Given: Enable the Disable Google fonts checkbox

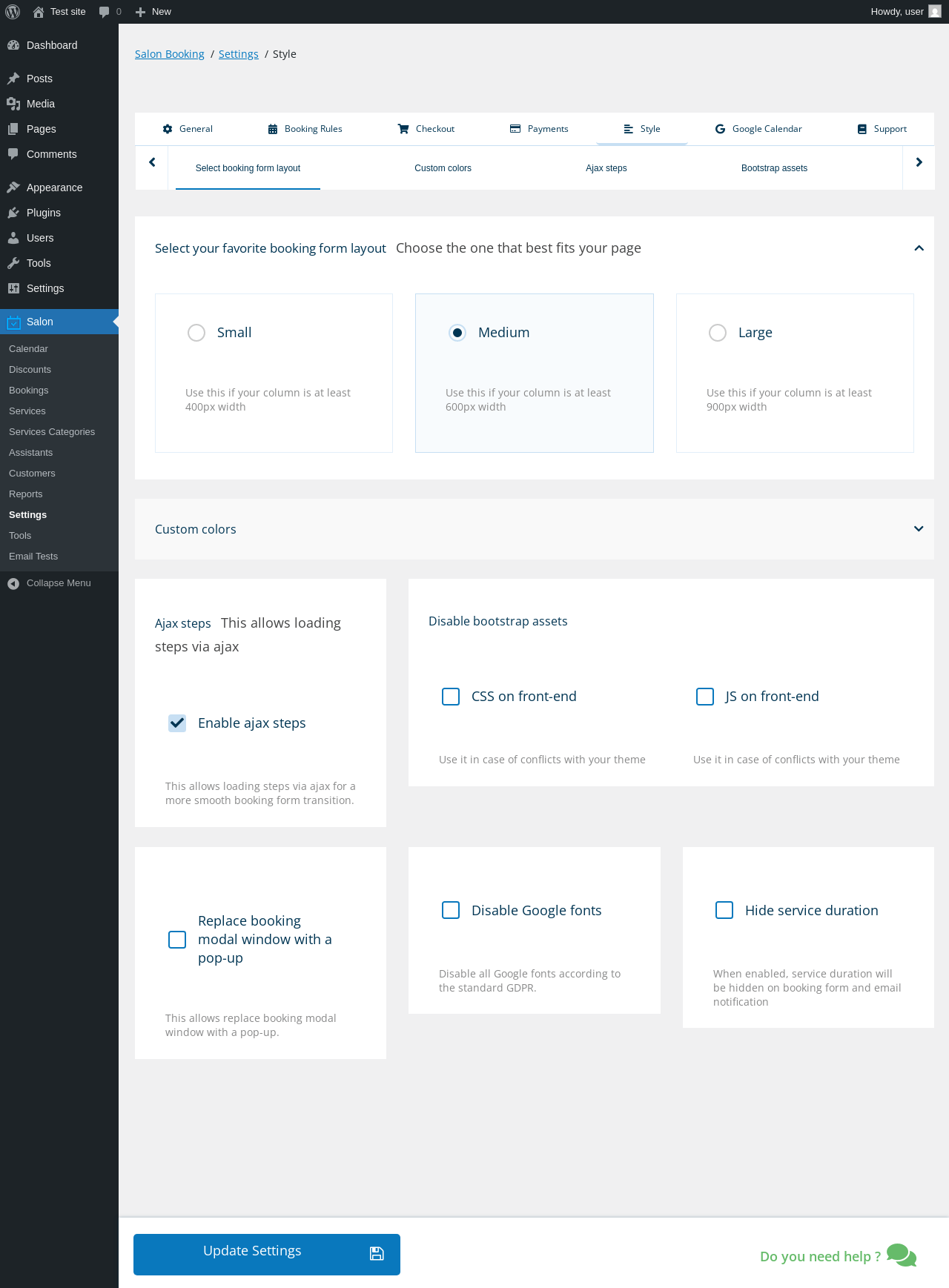Looking at the screenshot, I should (x=451, y=910).
